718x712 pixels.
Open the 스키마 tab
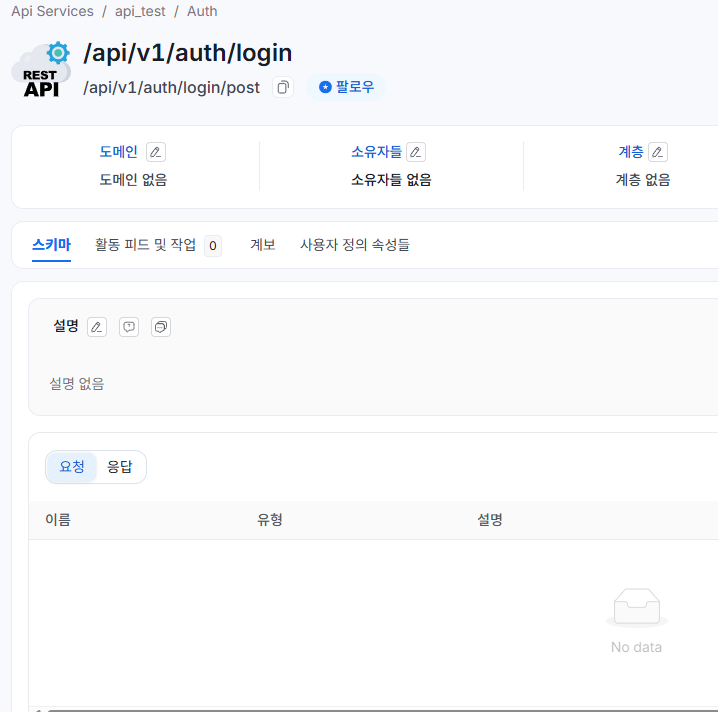point(51,245)
